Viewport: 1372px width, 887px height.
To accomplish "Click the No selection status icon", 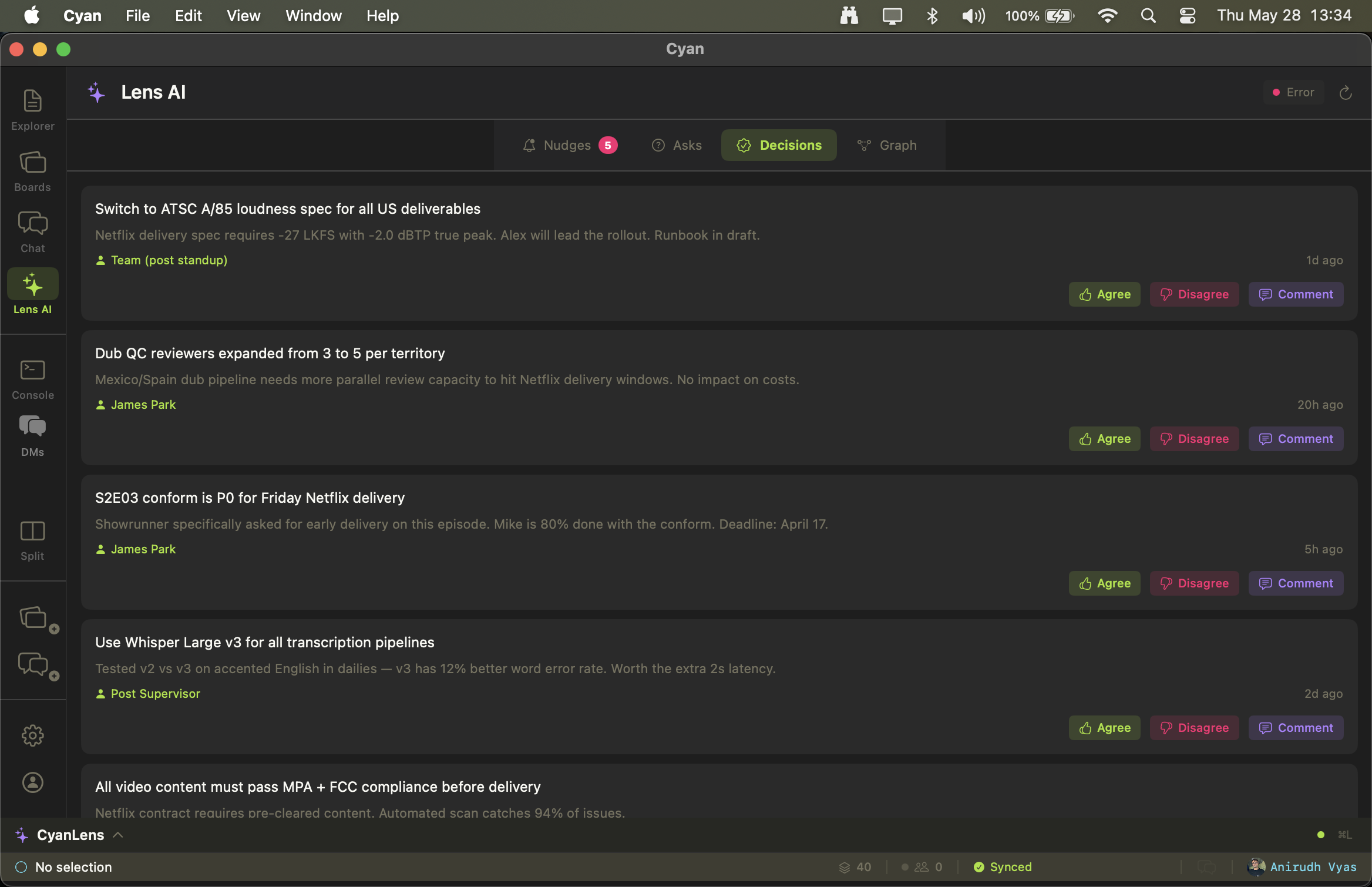I will [21, 867].
